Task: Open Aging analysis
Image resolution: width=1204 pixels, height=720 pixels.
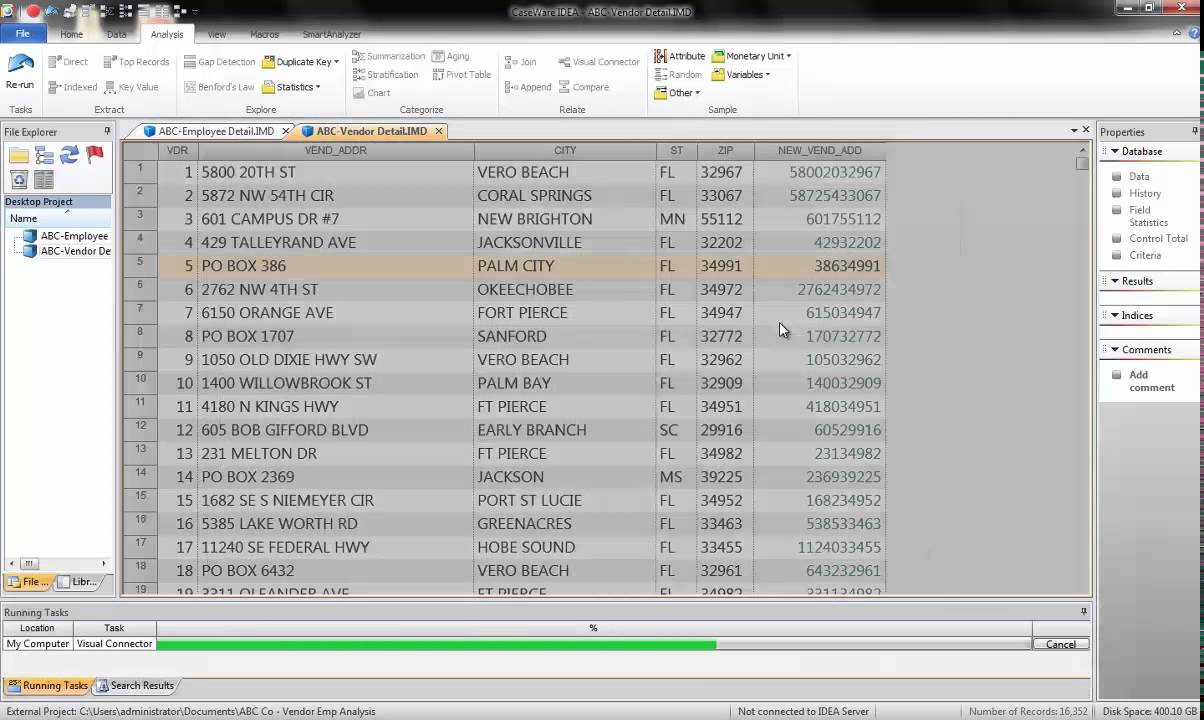Action: click(x=450, y=56)
